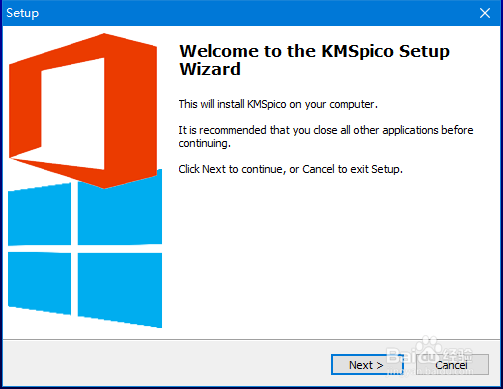Click the blank white area below instructions
This screenshot has height=389, width=503.
click(330, 257)
